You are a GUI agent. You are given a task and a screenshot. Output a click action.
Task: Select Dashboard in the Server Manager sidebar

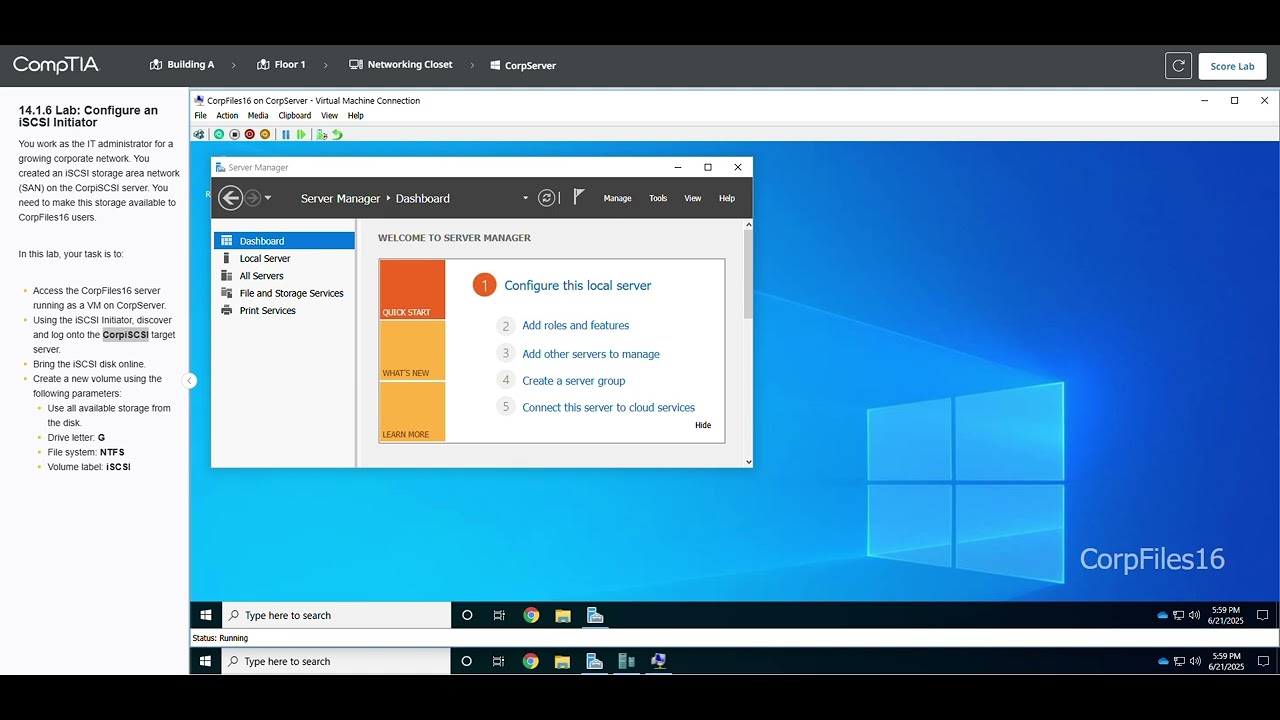[x=284, y=241]
